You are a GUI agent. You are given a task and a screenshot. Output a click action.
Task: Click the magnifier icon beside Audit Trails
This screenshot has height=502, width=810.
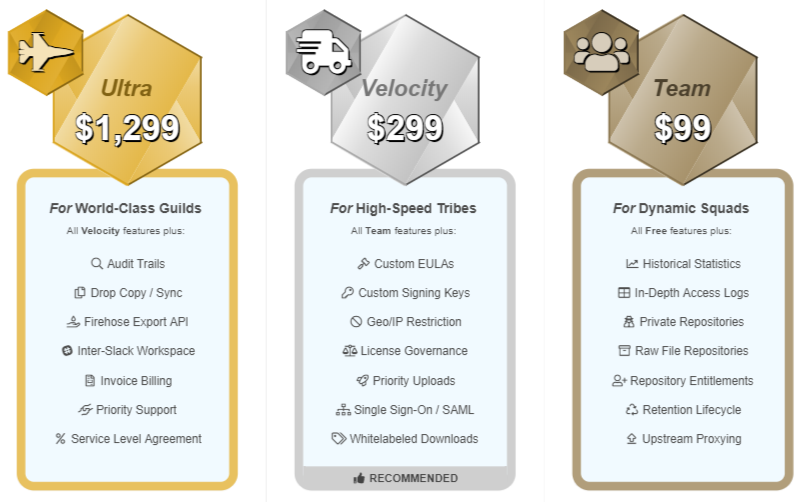[97, 264]
